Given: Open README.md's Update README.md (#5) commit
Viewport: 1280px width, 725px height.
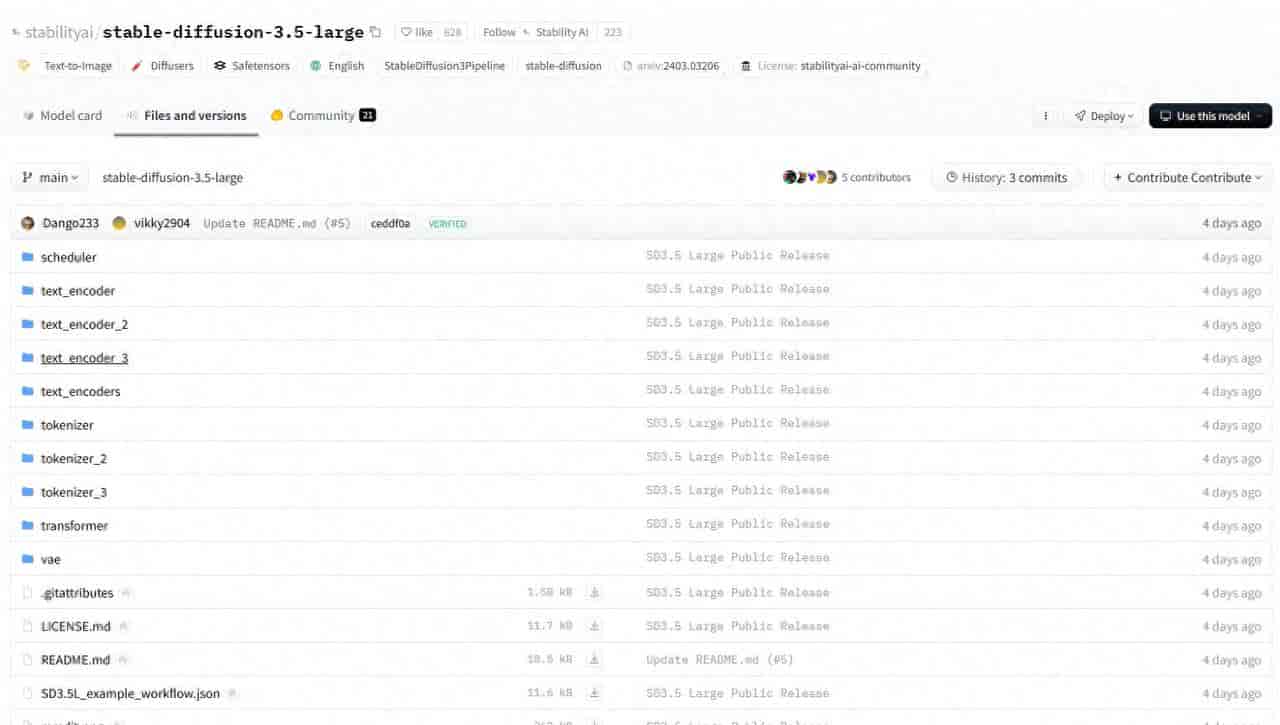Looking at the screenshot, I should point(720,660).
